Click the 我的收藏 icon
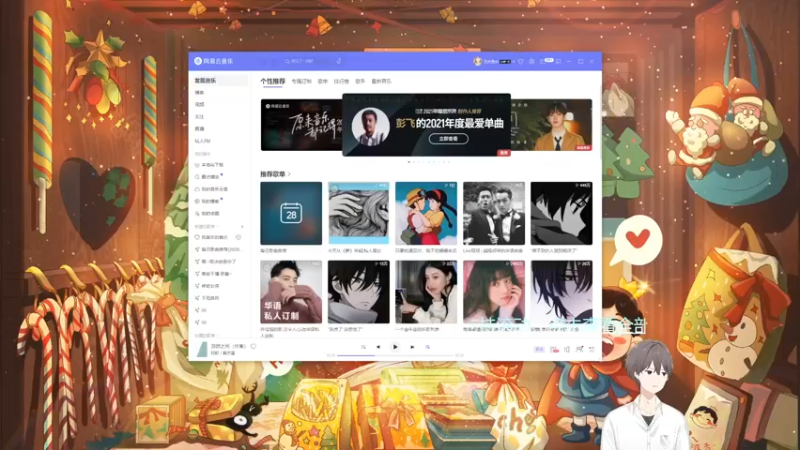 [x=197, y=214]
